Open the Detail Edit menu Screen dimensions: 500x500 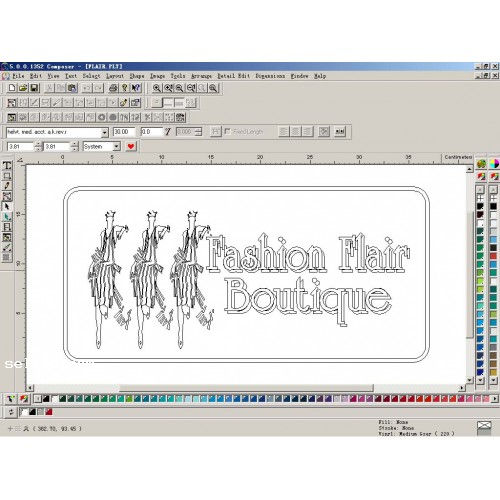(x=234, y=76)
